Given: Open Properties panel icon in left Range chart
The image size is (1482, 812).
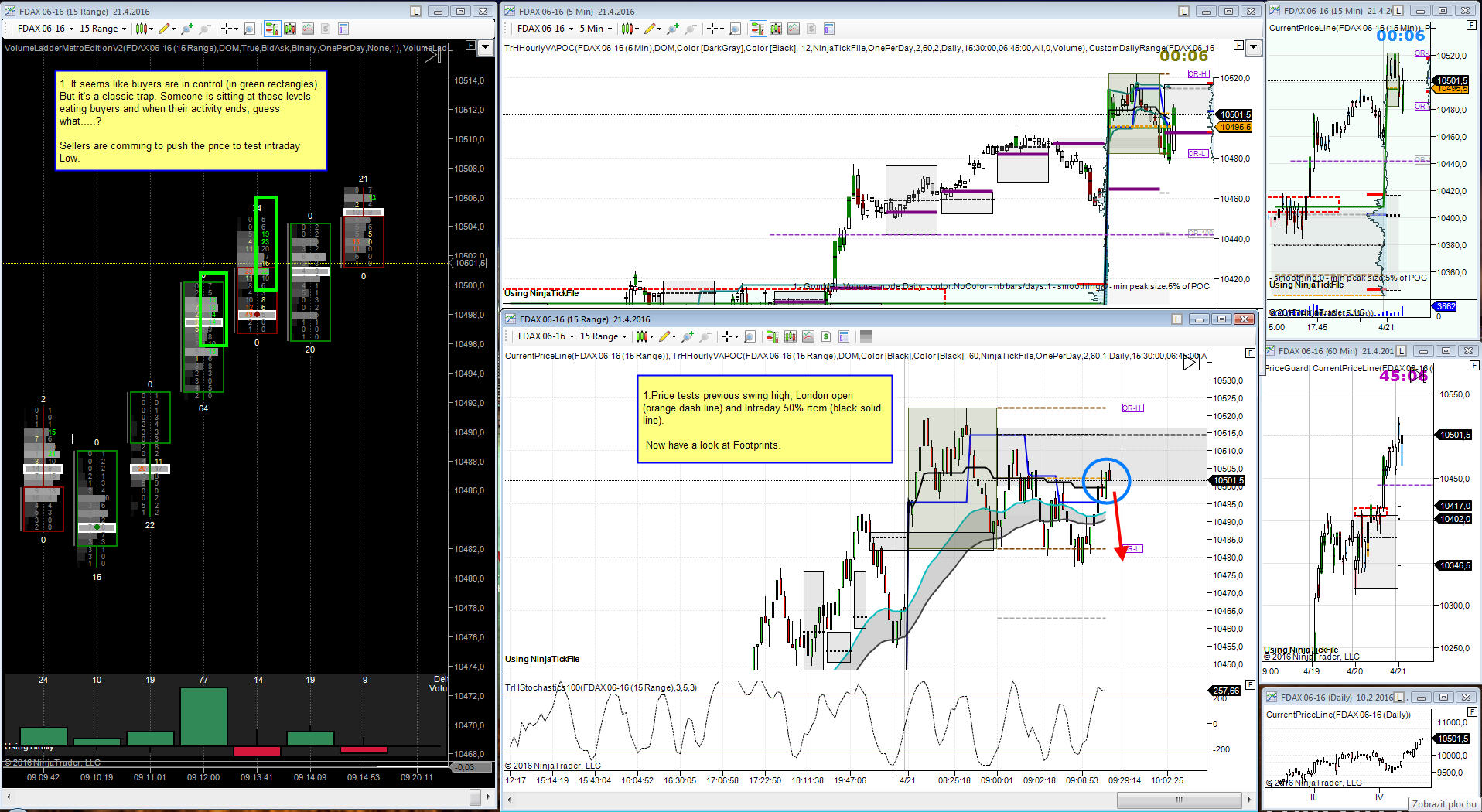Looking at the screenshot, I should (x=343, y=29).
